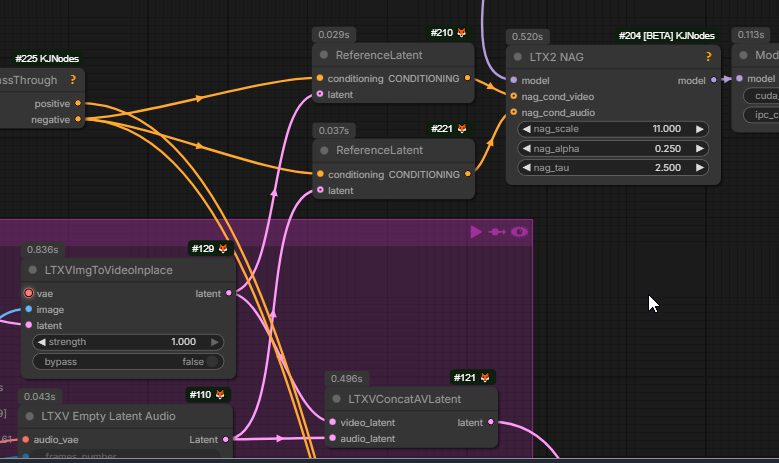
Task: Click the latent output socket on LTXVImgToVideoInplace
Action: (x=229, y=293)
